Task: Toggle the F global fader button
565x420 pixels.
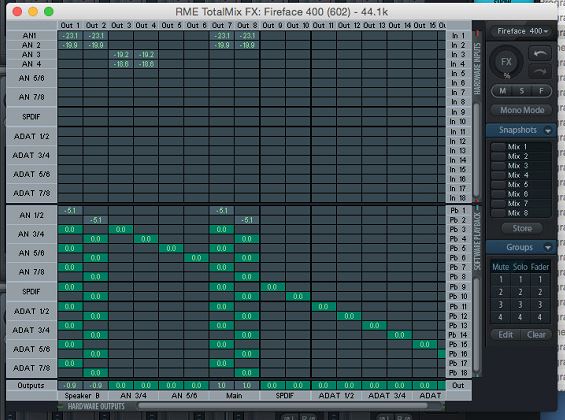Action: tap(541, 91)
